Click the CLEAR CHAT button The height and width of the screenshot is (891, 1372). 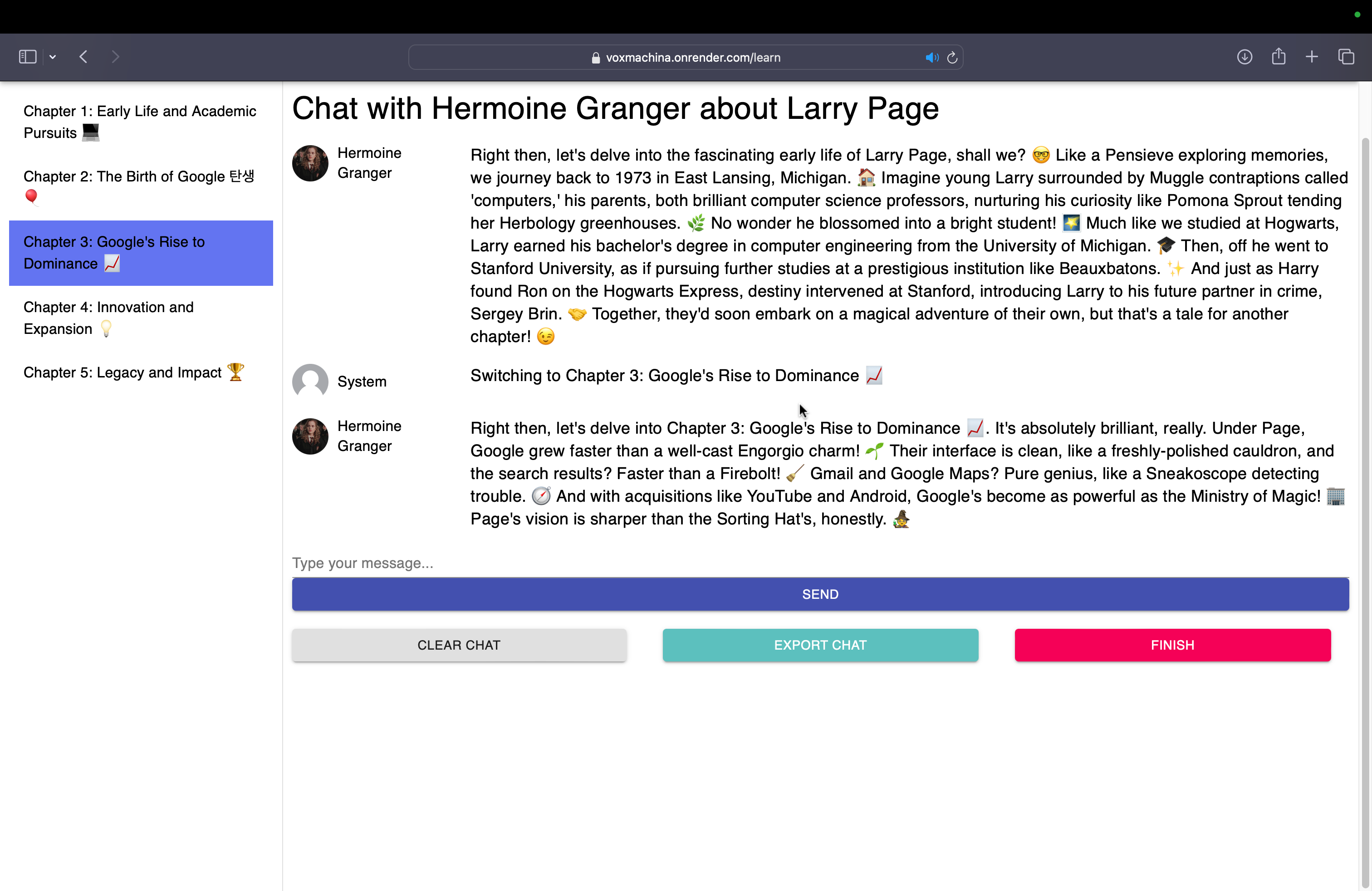(459, 645)
